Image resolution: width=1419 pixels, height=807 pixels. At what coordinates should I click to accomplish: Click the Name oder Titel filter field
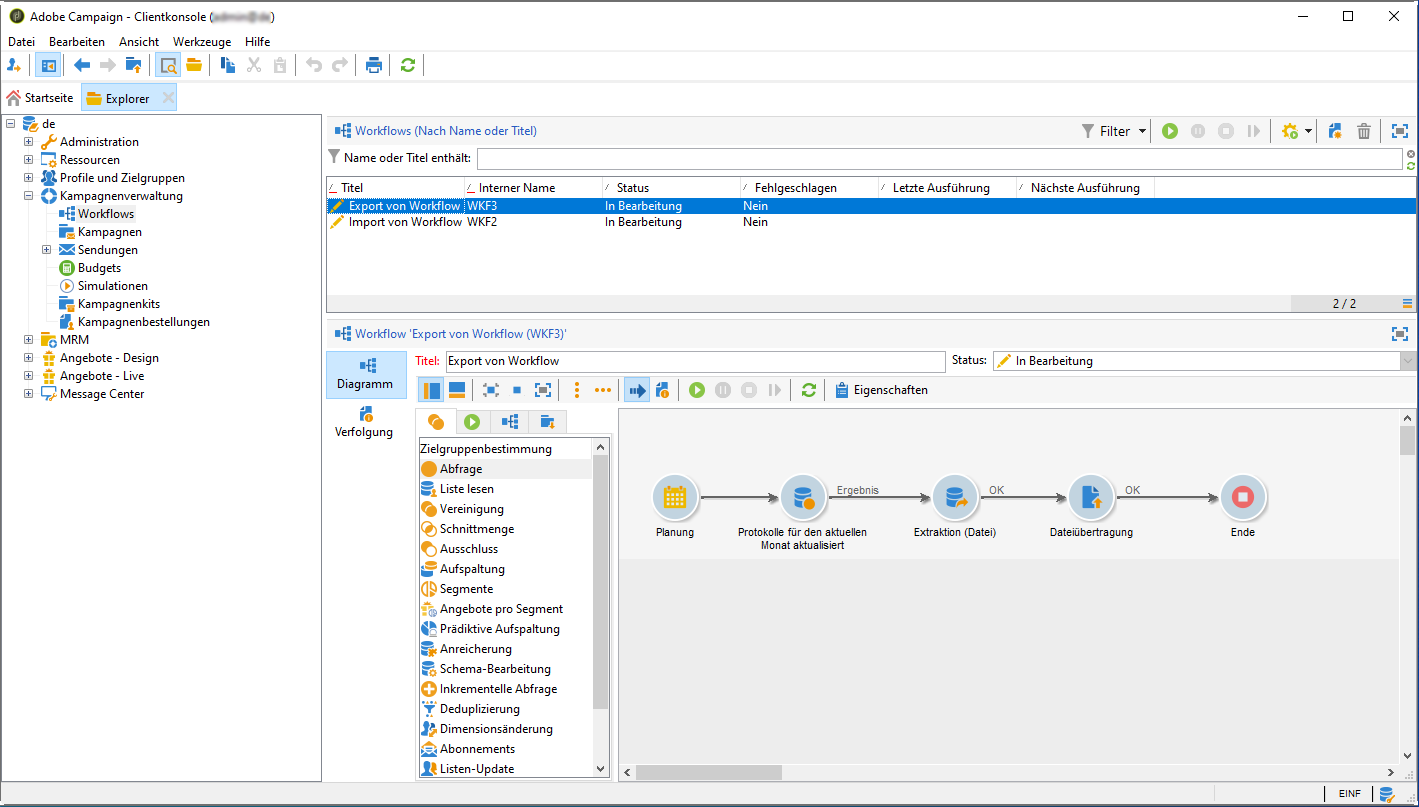[939, 159]
